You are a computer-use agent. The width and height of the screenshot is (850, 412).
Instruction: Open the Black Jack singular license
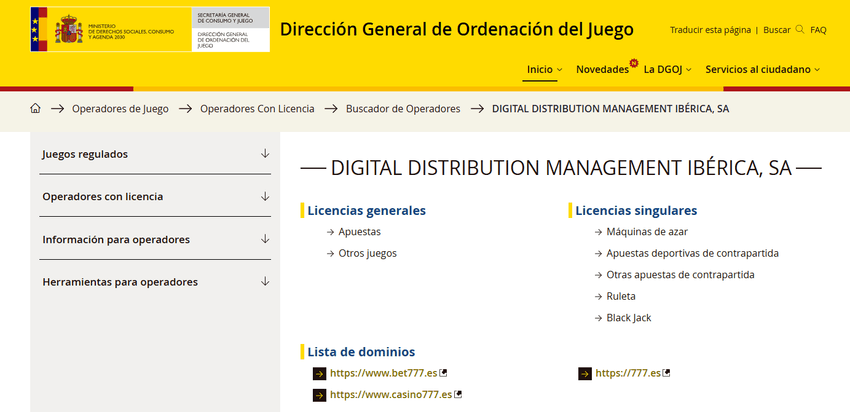pyautogui.click(x=629, y=318)
